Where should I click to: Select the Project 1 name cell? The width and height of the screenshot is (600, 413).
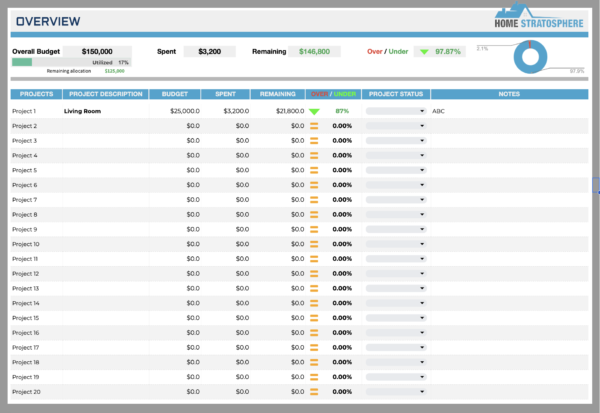36,111
